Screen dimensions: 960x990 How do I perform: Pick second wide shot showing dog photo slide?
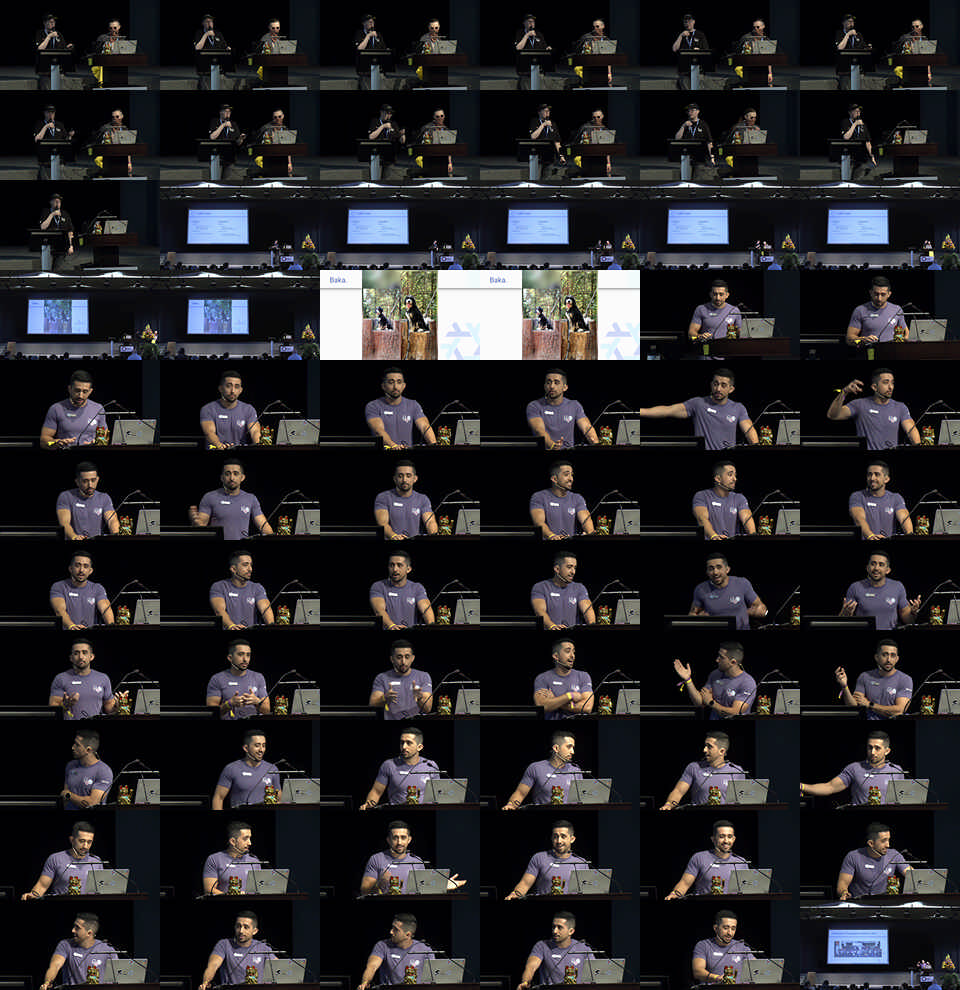240,315
